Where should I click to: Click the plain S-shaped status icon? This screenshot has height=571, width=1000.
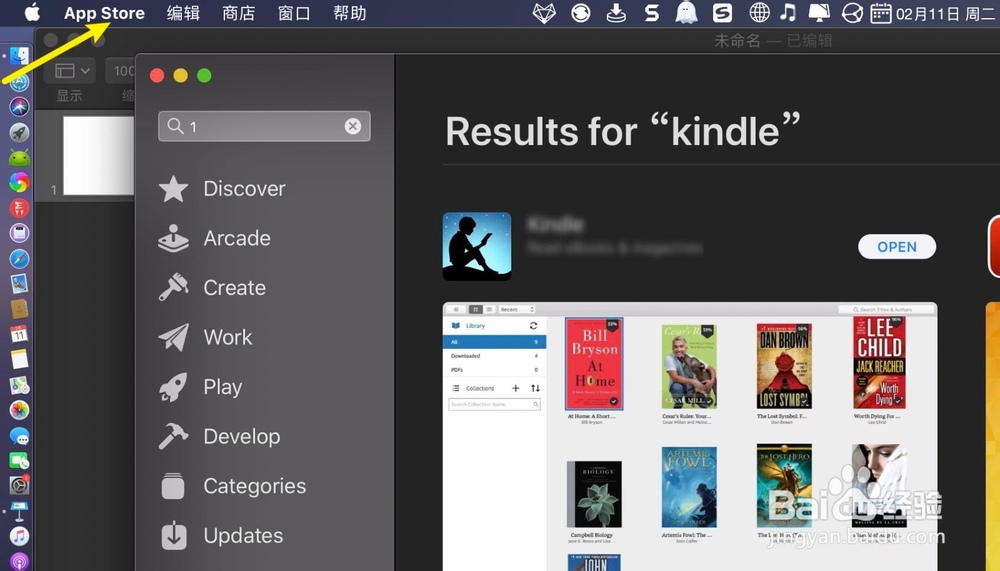[x=651, y=13]
